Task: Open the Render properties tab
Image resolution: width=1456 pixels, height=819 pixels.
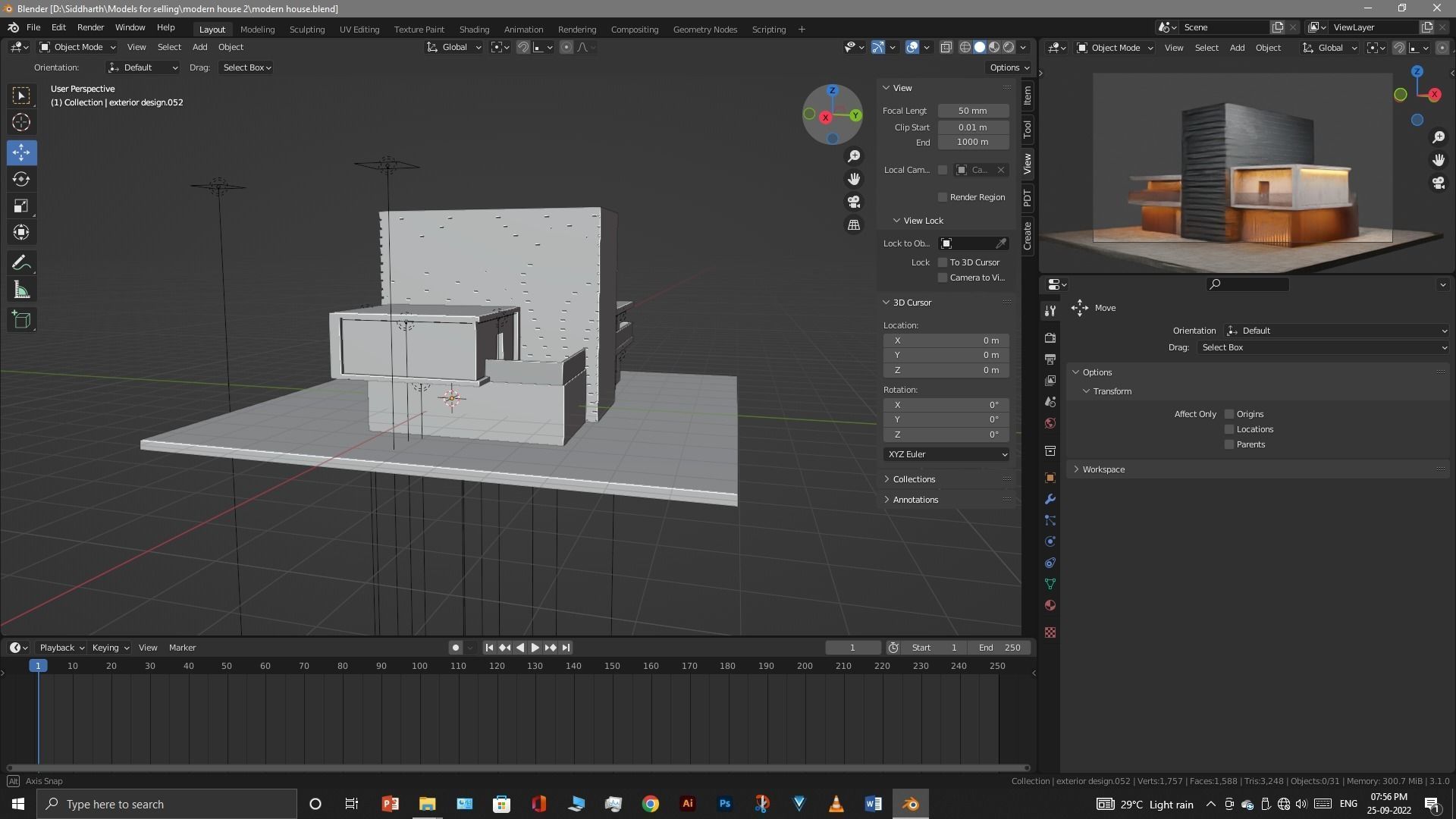Action: (x=1050, y=337)
